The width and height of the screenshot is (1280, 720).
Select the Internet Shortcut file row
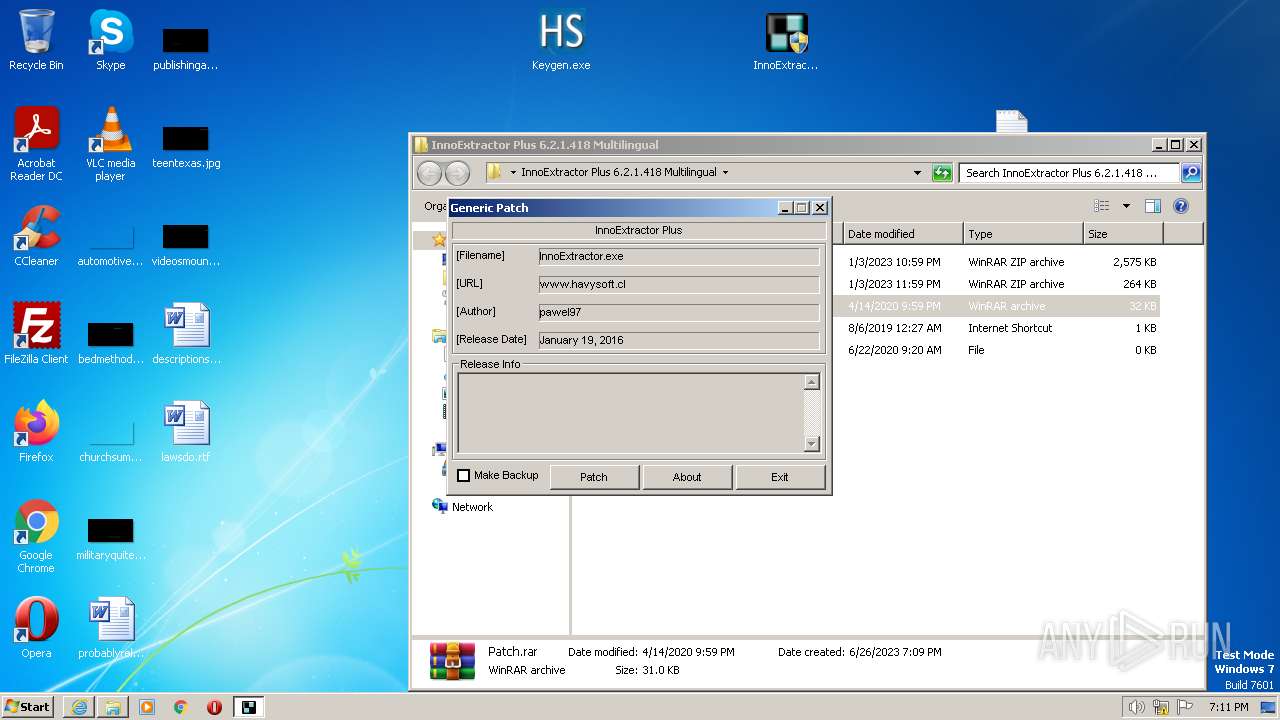pos(1000,328)
